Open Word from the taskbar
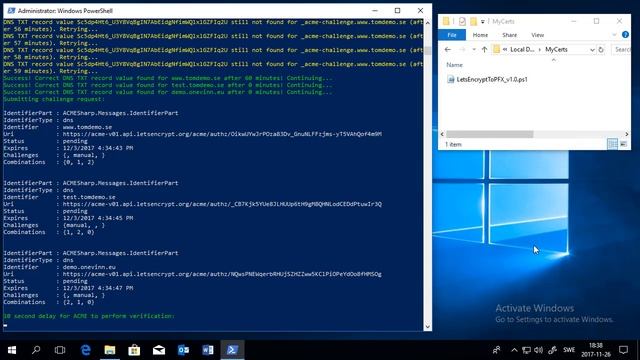 208,350
